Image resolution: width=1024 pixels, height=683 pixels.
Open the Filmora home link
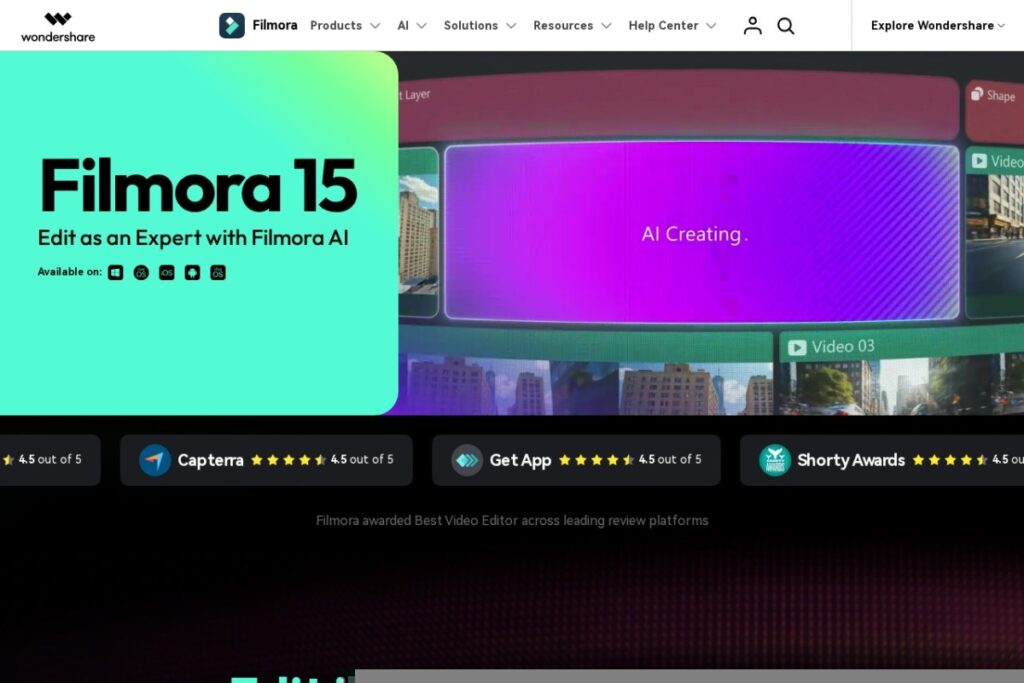pos(274,25)
